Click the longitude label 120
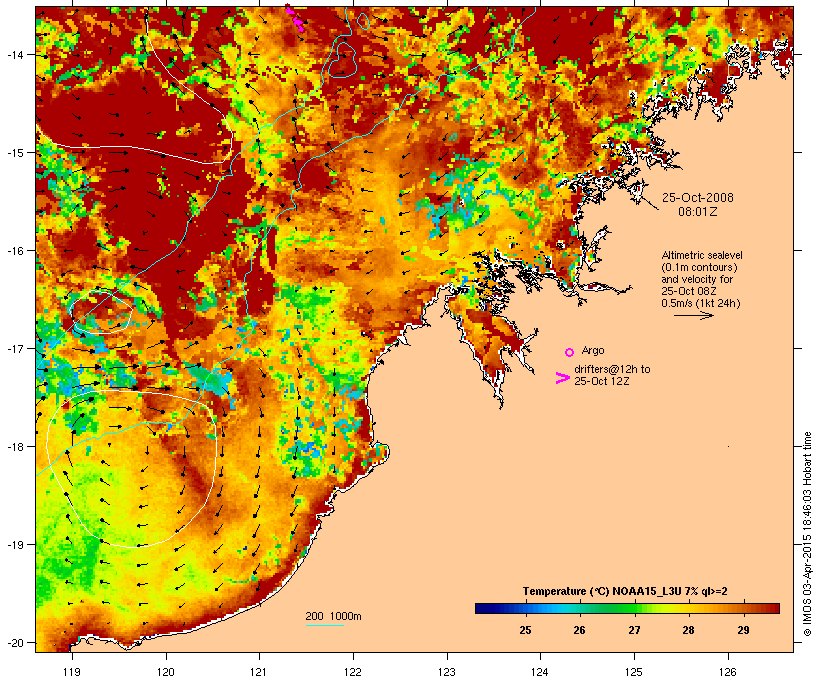The image size is (820, 680). (166, 672)
